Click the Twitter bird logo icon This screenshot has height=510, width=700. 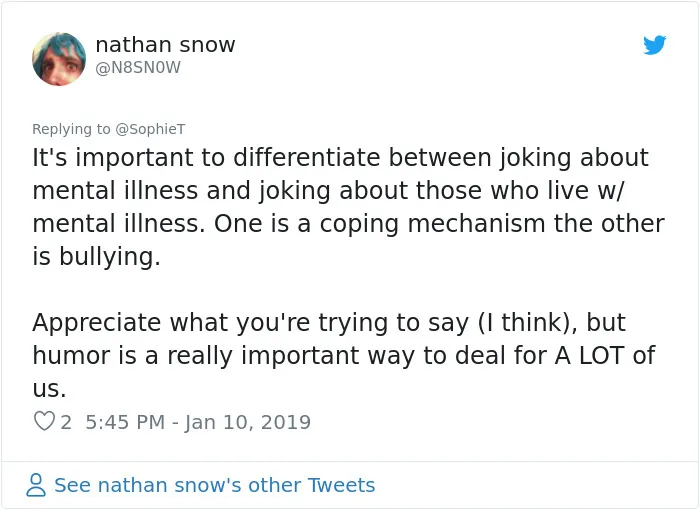point(654,45)
